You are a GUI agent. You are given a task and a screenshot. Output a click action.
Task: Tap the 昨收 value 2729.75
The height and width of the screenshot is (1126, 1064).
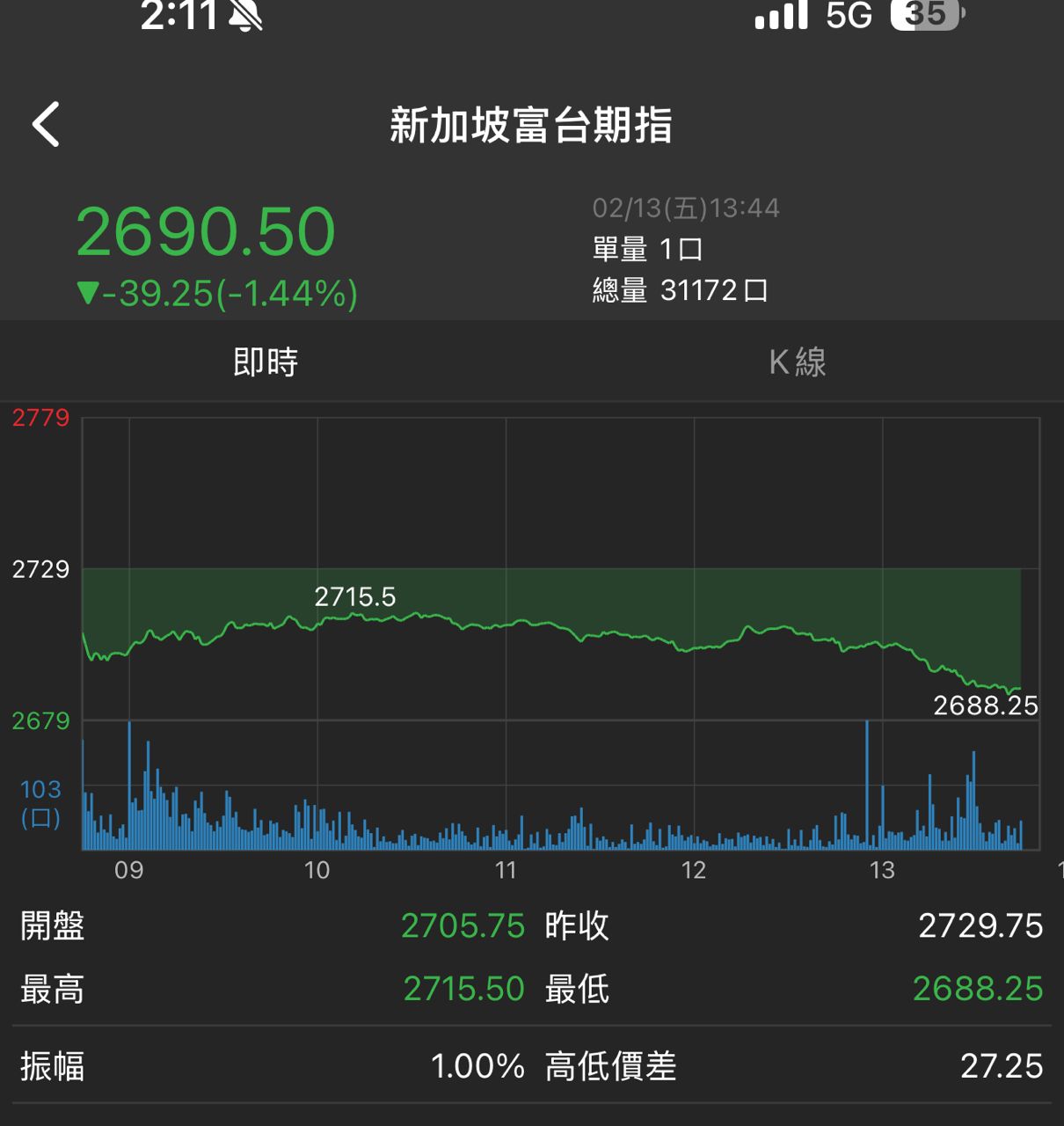pyautogui.click(x=980, y=926)
